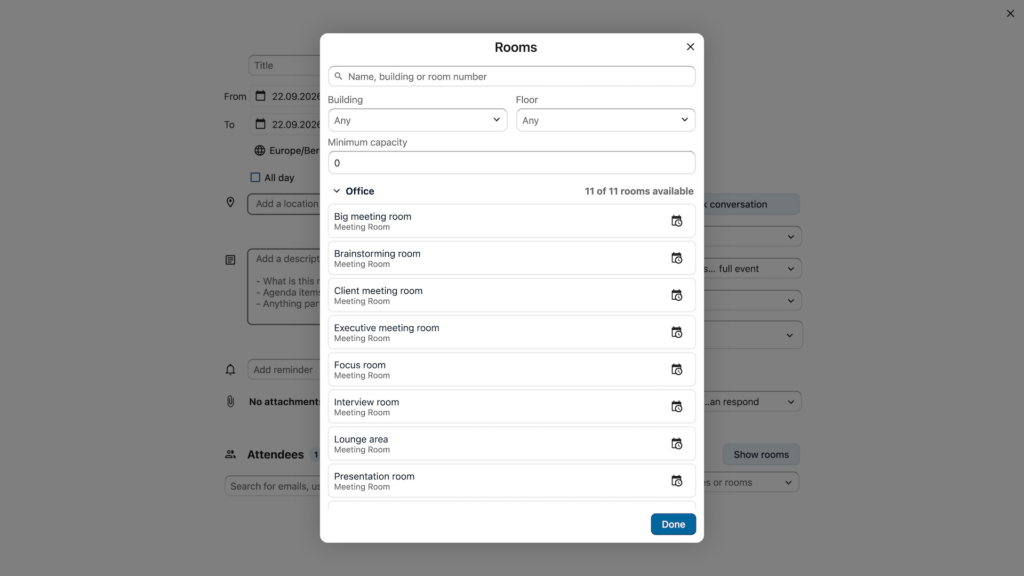Open availability calendar for Big meeting room
Screen dimensions: 1024x576
coord(677,221)
